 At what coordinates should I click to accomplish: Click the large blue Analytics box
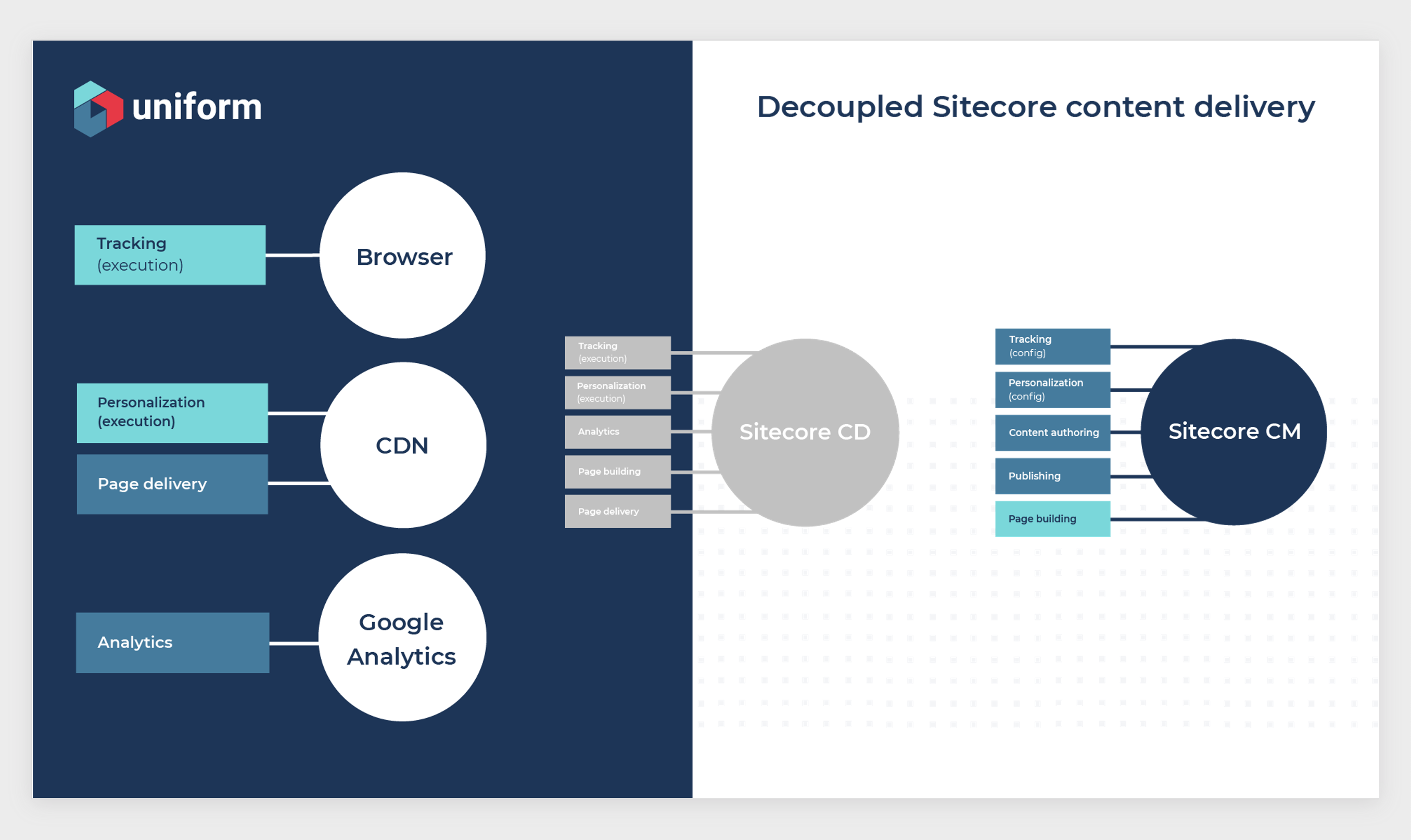(x=172, y=642)
